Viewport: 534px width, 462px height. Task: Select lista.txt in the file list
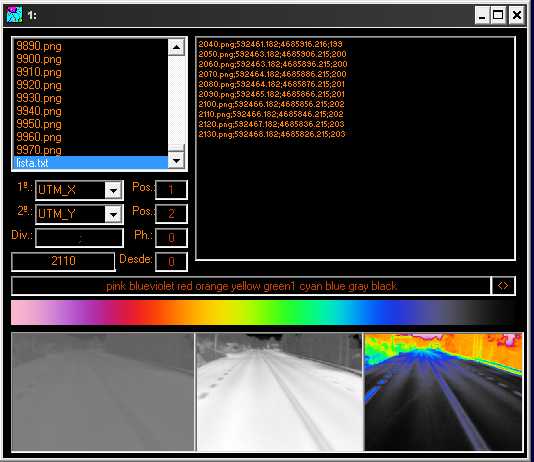point(91,163)
